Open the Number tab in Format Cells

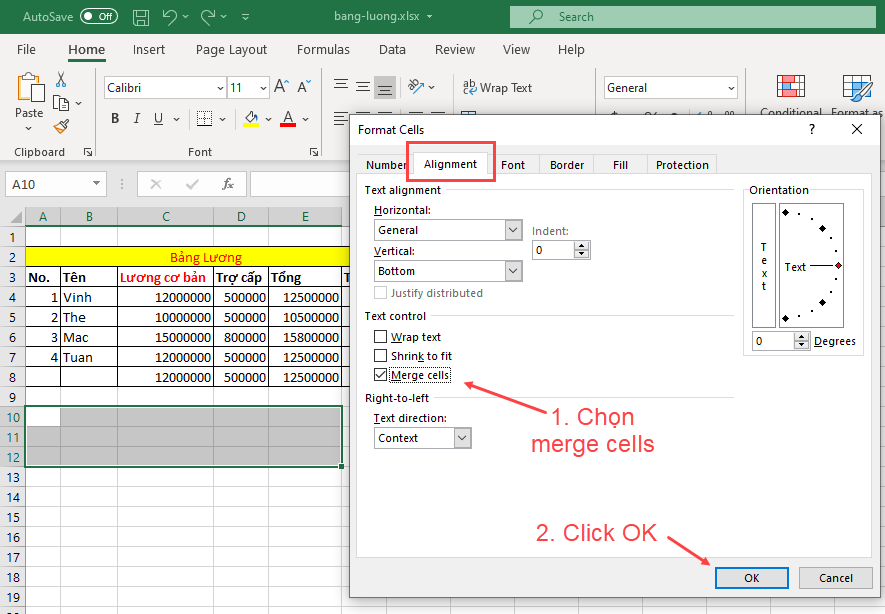coord(385,165)
